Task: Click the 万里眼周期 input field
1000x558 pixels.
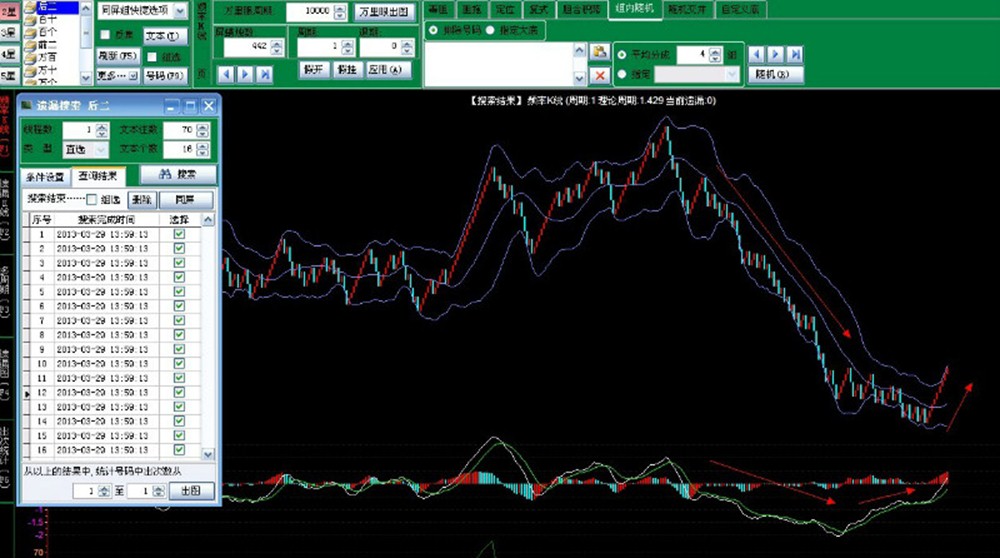Action: click(311, 12)
